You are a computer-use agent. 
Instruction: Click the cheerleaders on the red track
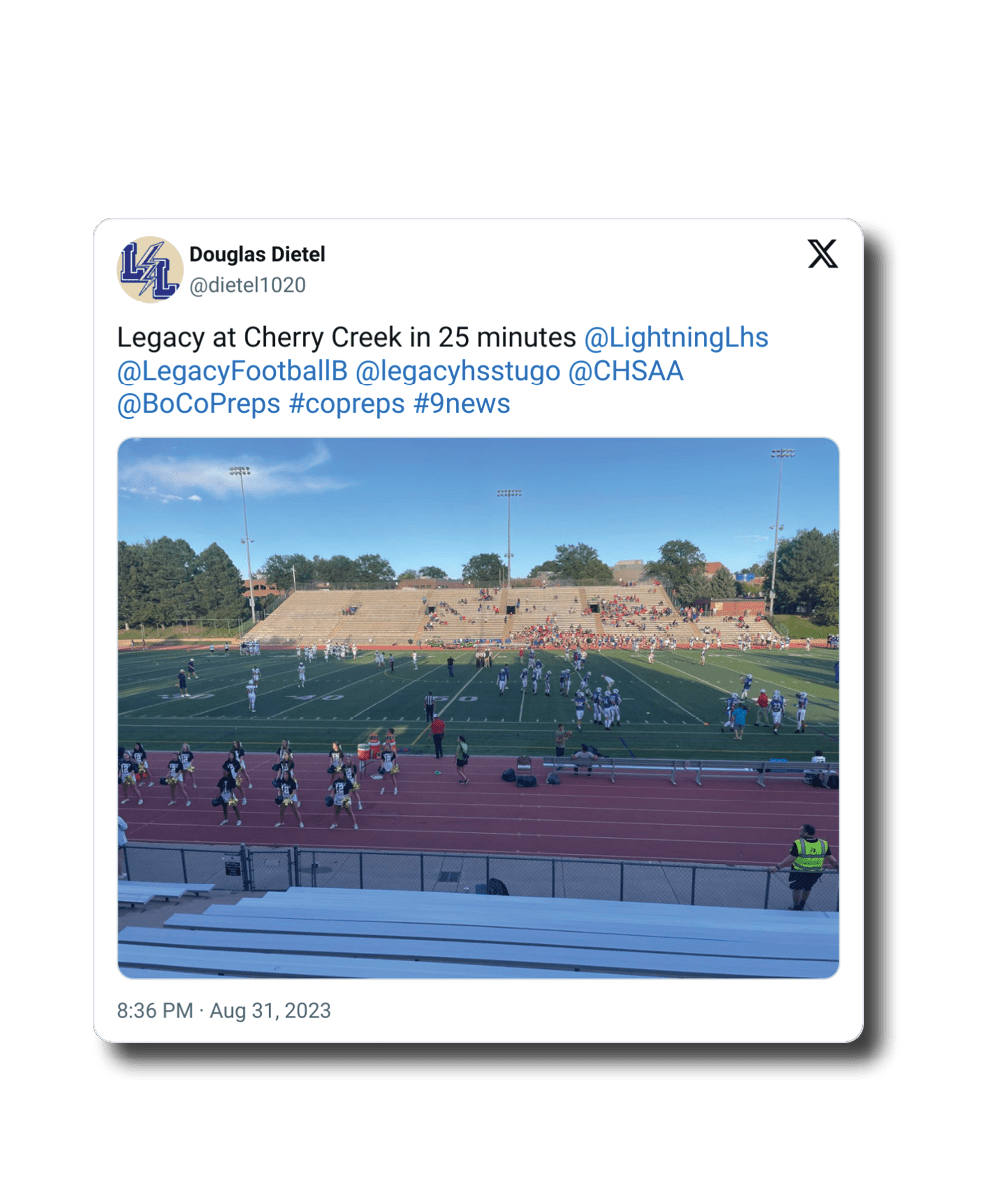tap(259, 781)
